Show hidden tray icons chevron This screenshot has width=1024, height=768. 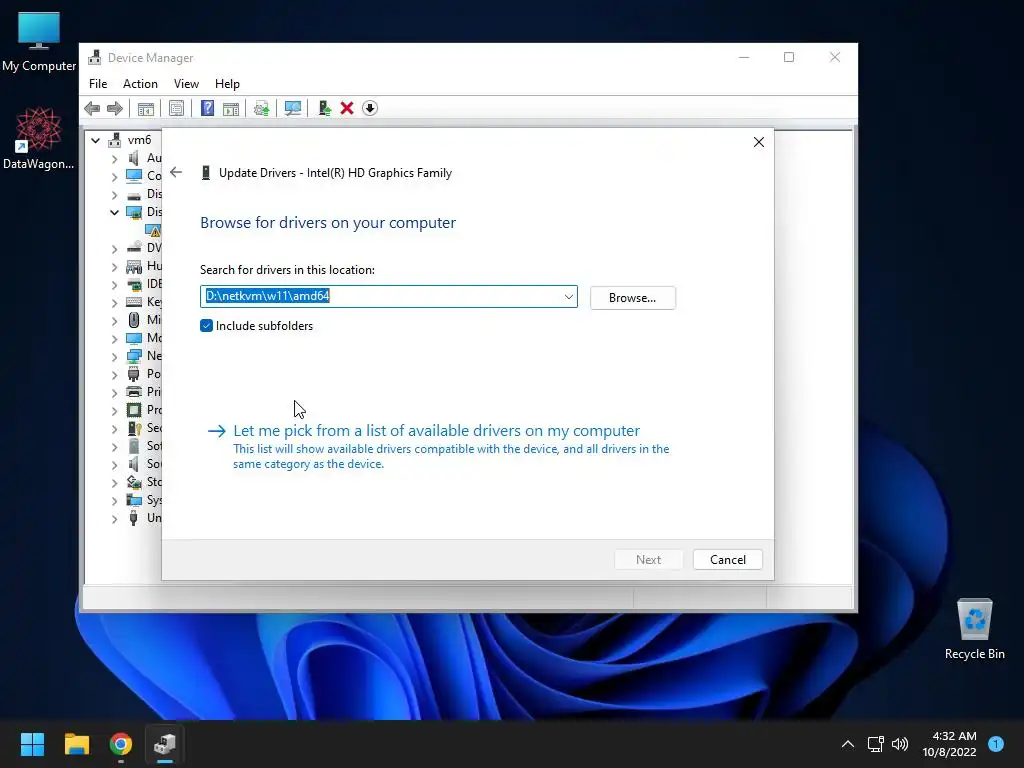tap(848, 744)
